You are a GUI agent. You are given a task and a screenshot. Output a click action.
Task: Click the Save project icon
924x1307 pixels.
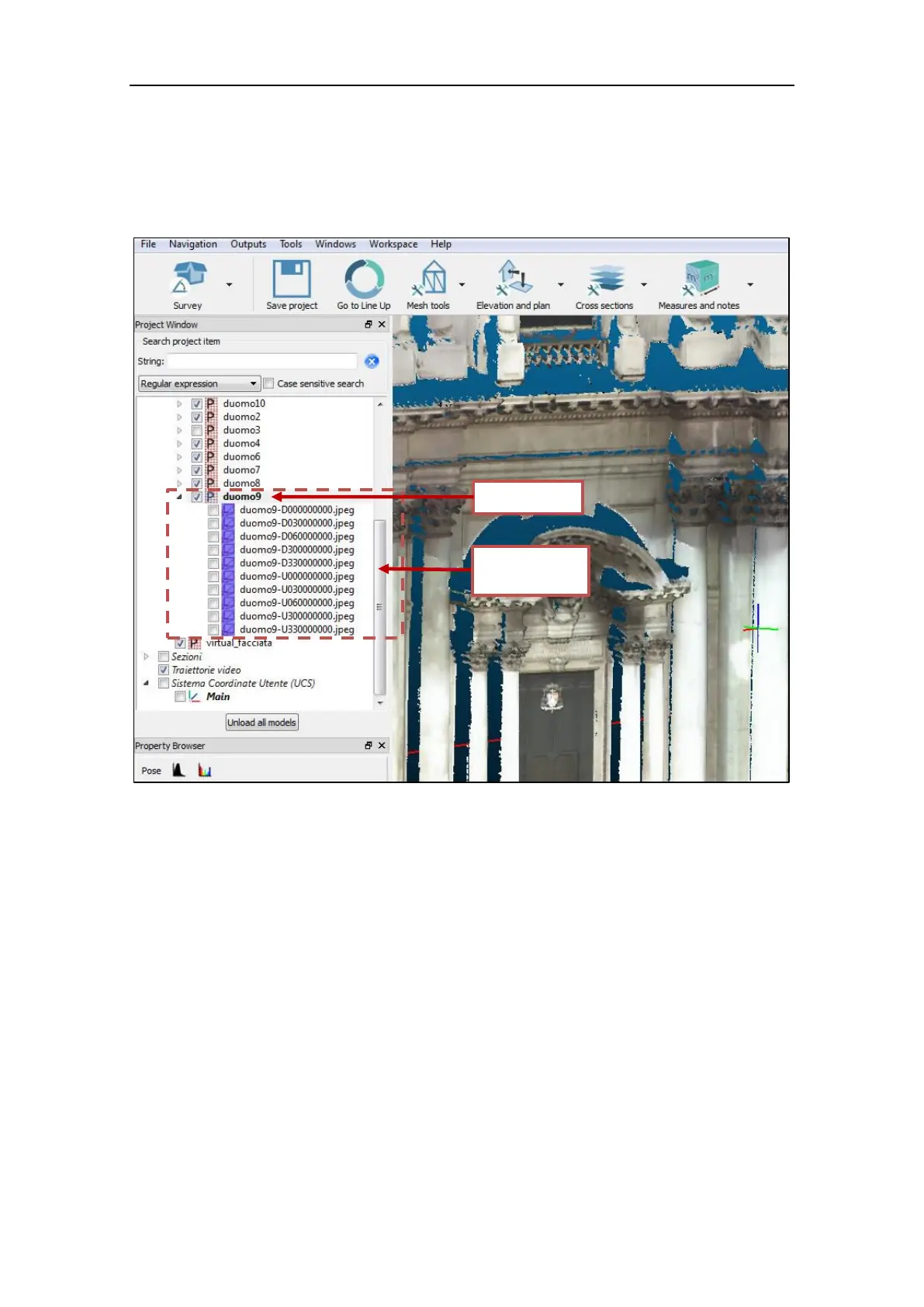pyautogui.click(x=292, y=279)
